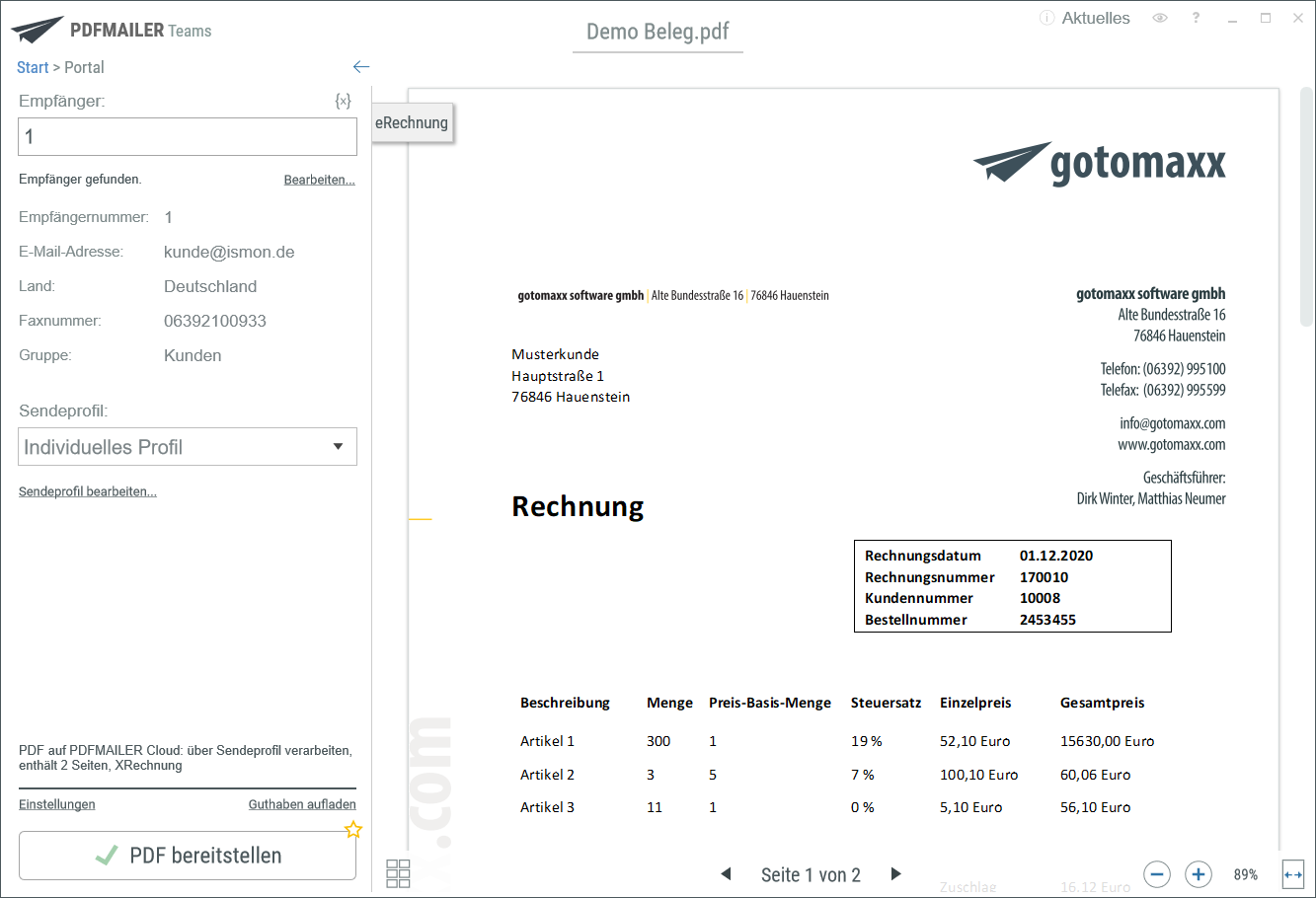
Task: Zoom out with the minus button
Action: pyautogui.click(x=1157, y=874)
